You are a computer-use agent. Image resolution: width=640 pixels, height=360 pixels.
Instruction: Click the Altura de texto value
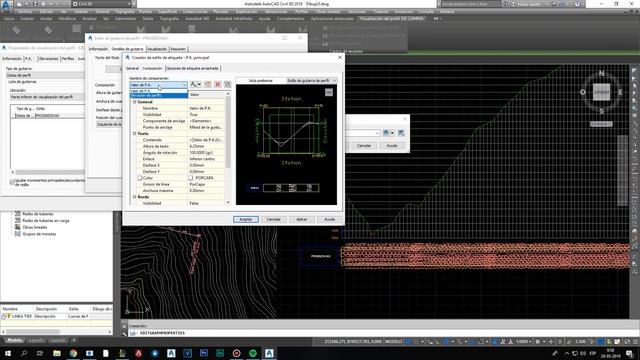point(206,146)
